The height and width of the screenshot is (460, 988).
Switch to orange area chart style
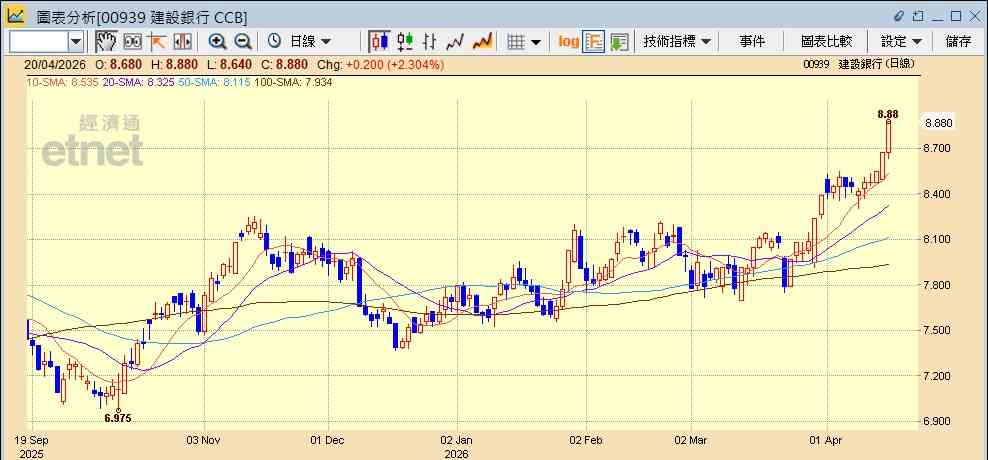point(482,42)
